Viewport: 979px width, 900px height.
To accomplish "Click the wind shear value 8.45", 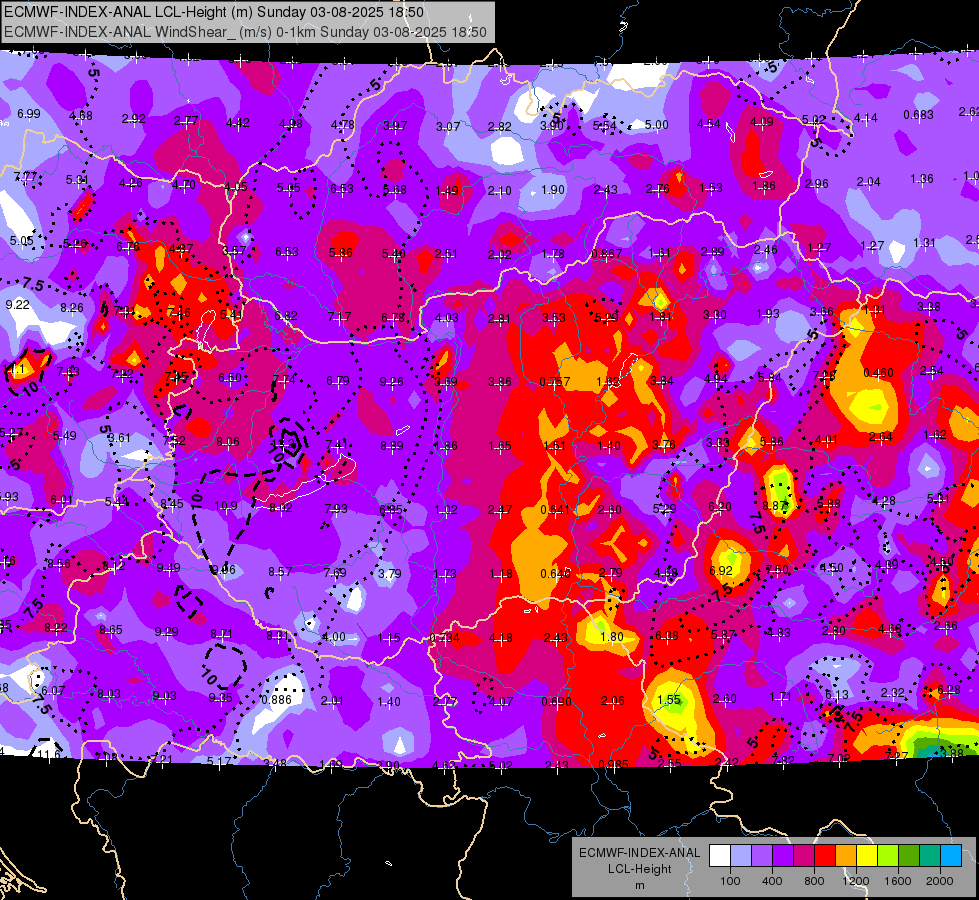I will 172,503.
